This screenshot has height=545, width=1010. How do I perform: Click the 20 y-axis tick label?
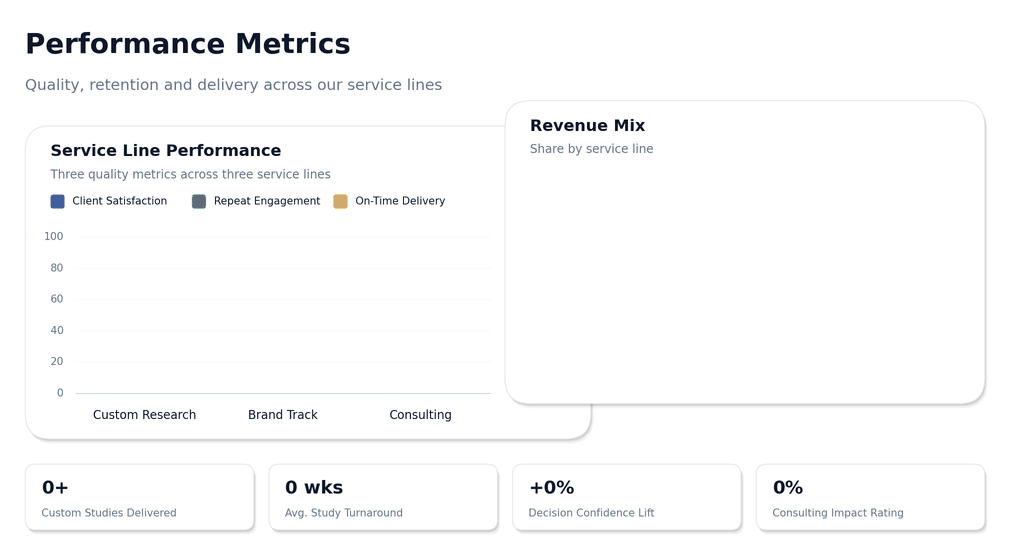(57, 361)
